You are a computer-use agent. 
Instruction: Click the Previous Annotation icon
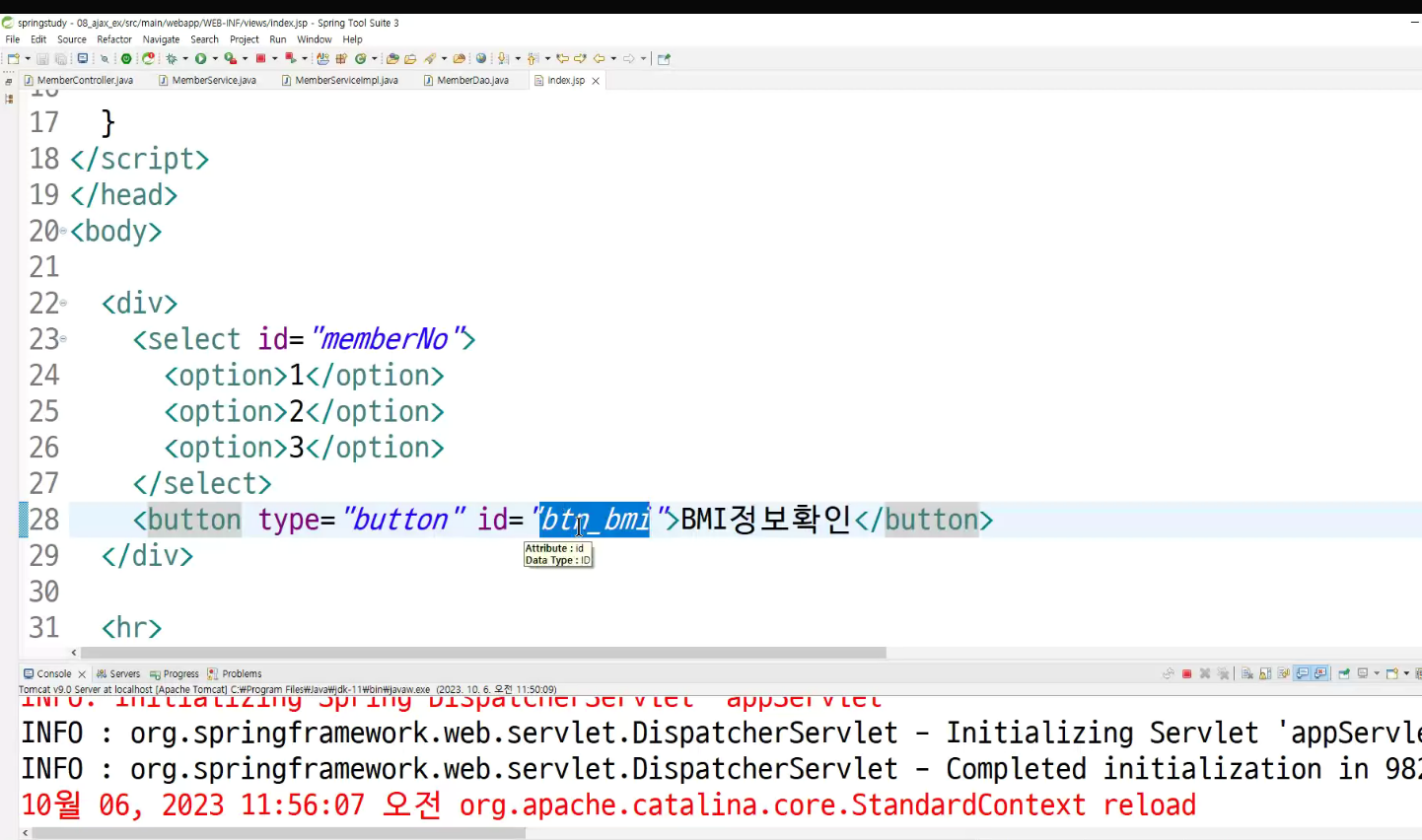click(532, 59)
